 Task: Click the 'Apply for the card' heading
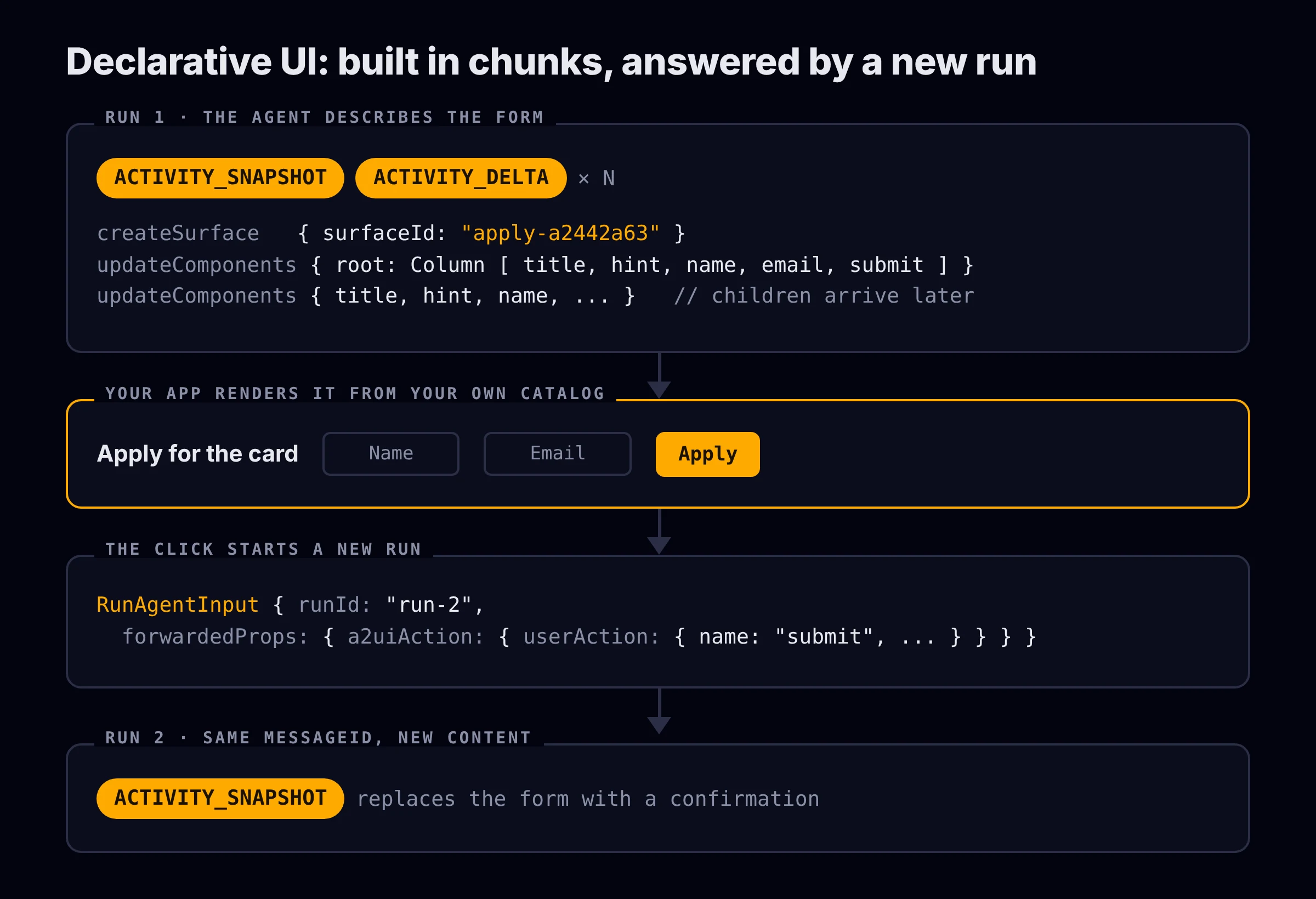pos(197,454)
